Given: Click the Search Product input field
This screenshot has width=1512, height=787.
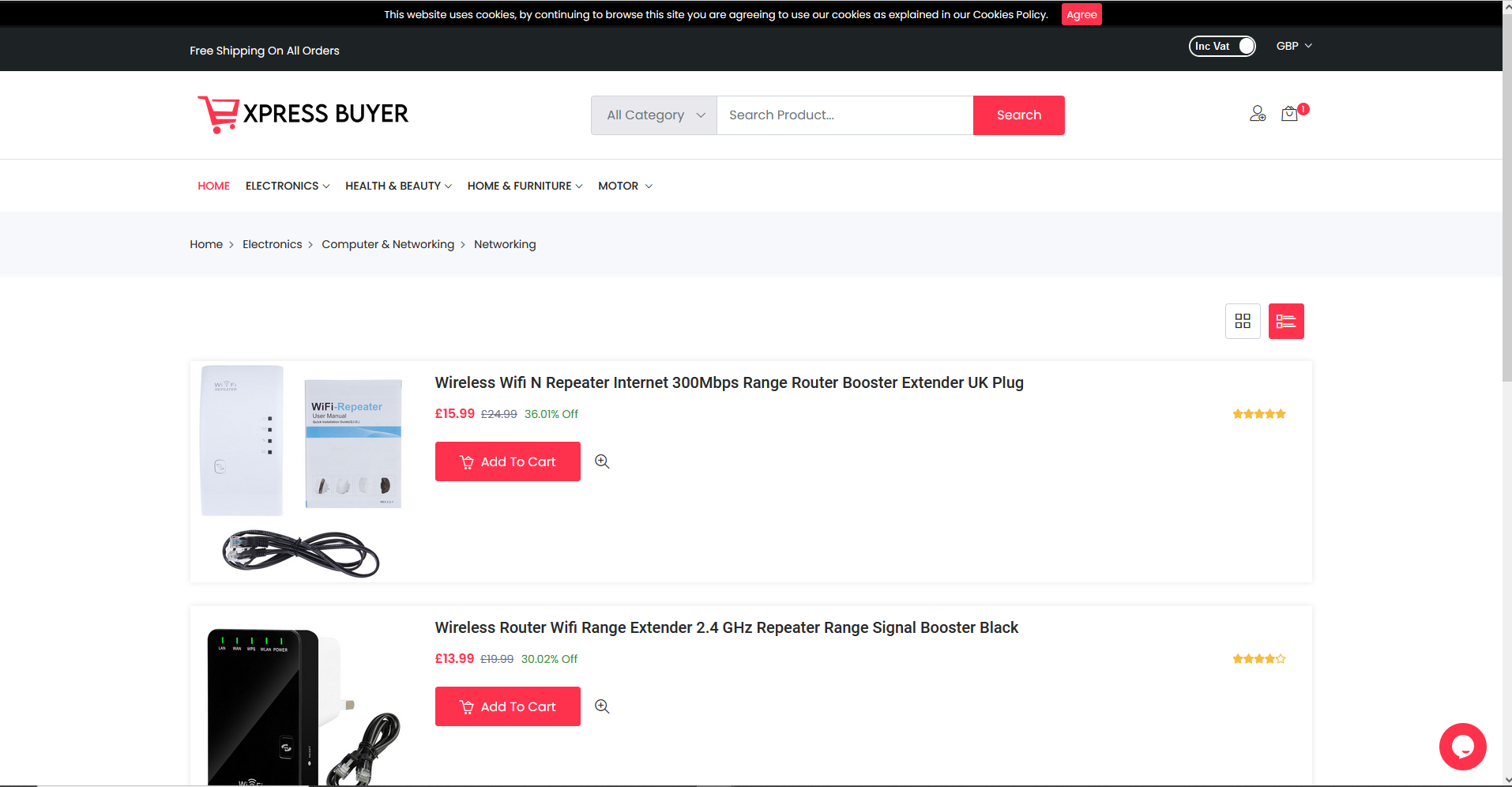Looking at the screenshot, I should coord(844,115).
